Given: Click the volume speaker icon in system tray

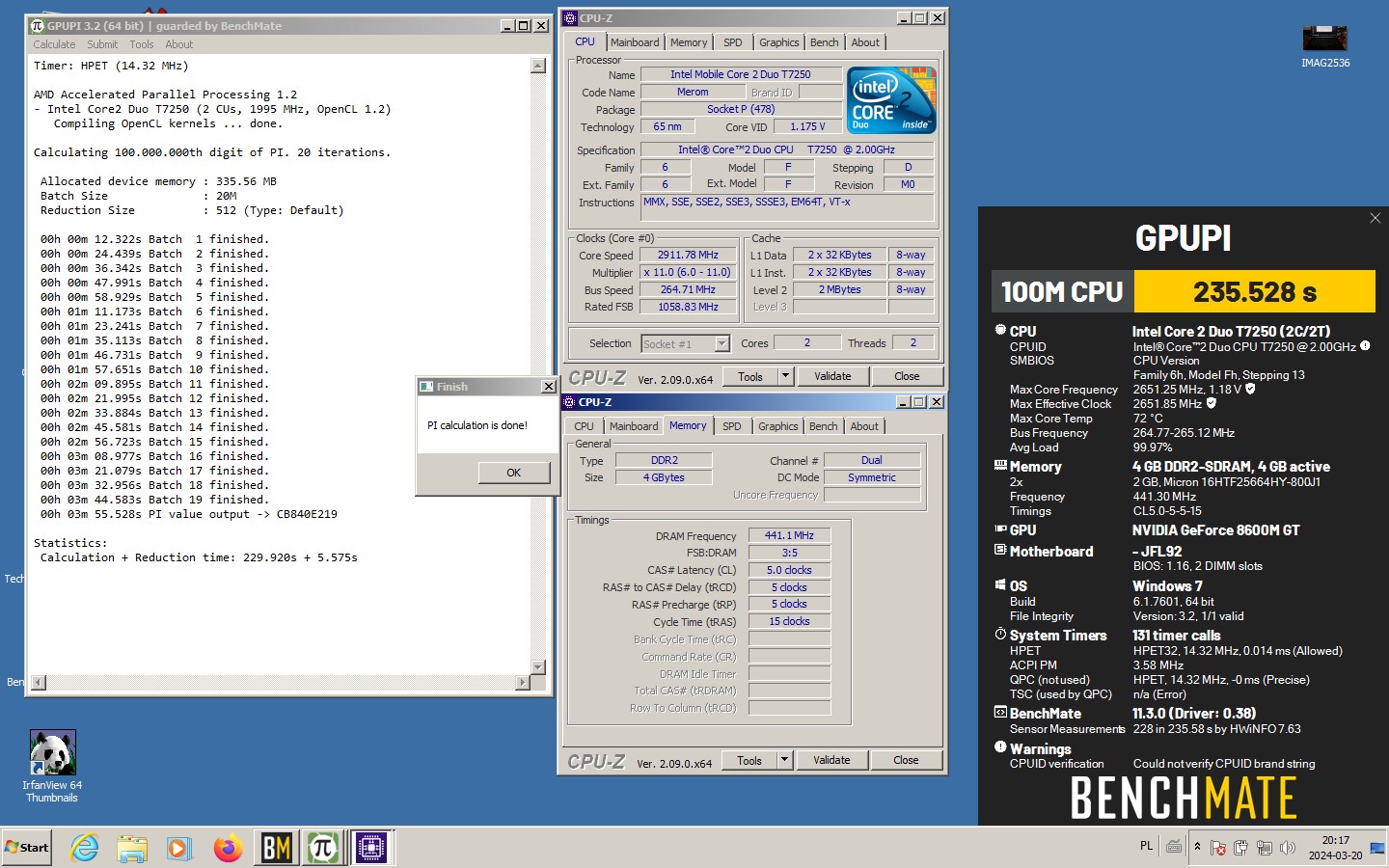Looking at the screenshot, I should click(x=1287, y=848).
